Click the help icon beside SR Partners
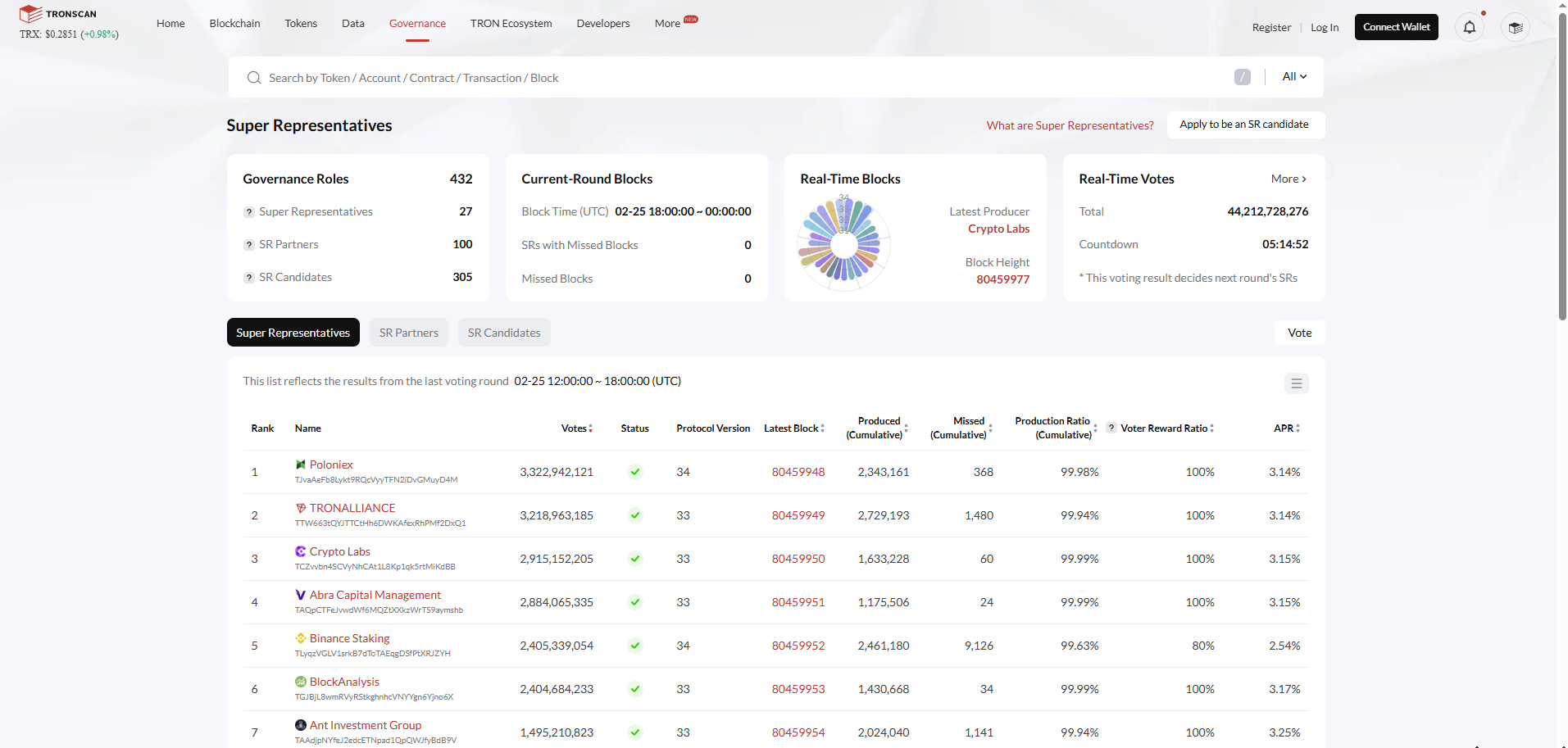Viewport: 1568px width, 748px height. [249, 245]
